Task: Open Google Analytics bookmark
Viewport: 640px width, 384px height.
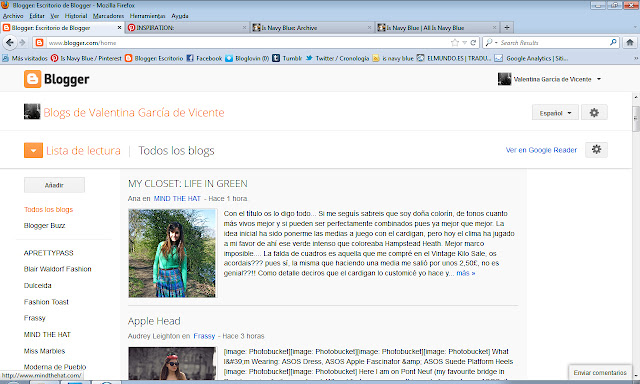Action: pos(531,58)
